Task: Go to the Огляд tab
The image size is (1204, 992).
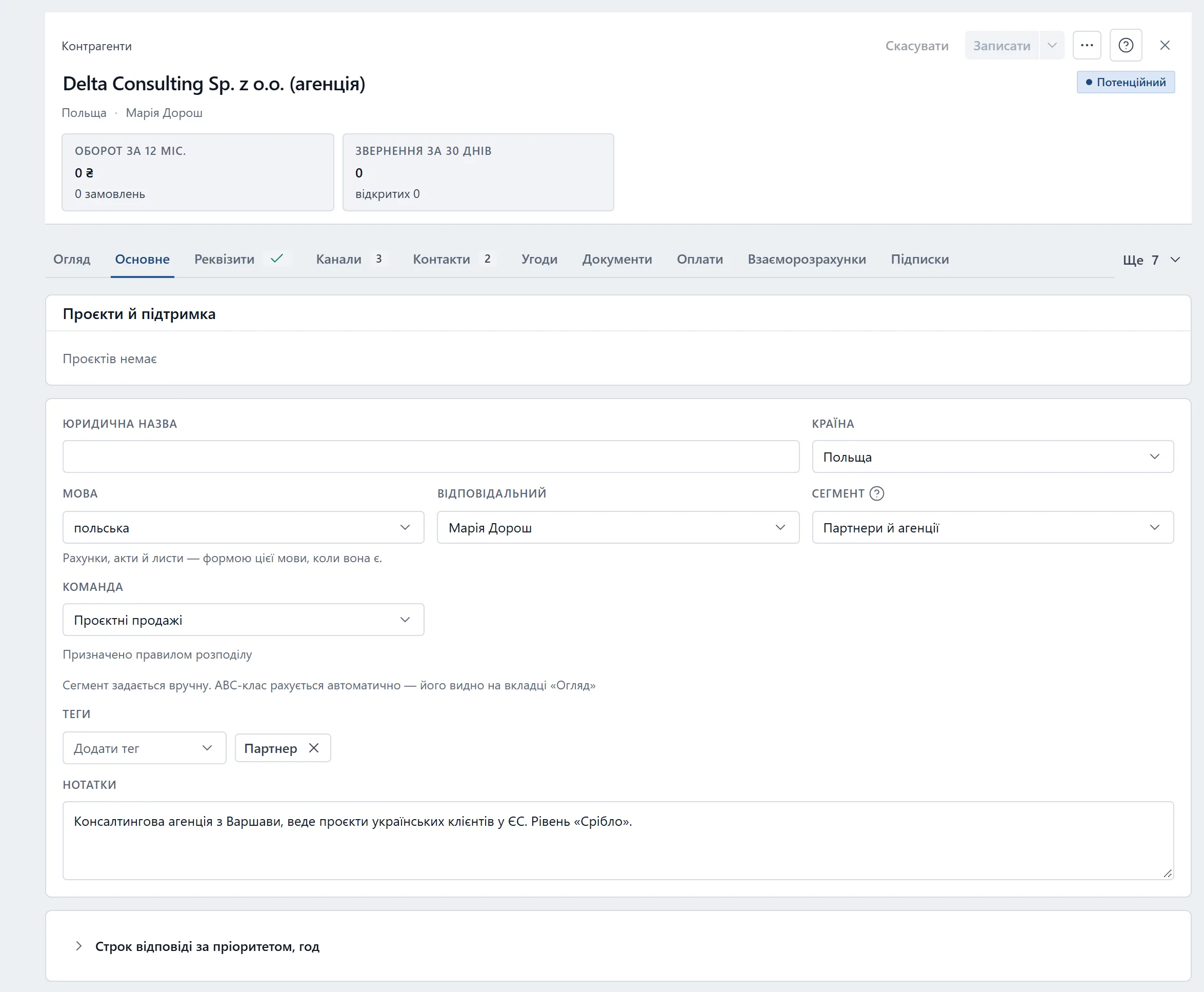Action: tap(72, 260)
